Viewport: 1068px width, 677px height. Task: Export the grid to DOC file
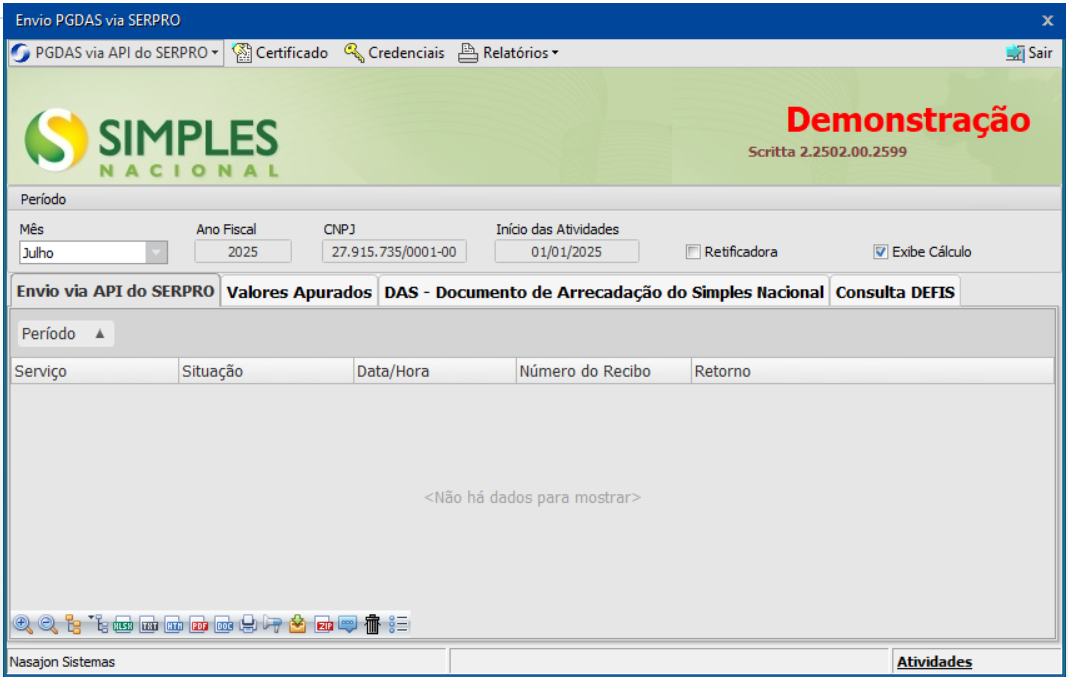(224, 625)
